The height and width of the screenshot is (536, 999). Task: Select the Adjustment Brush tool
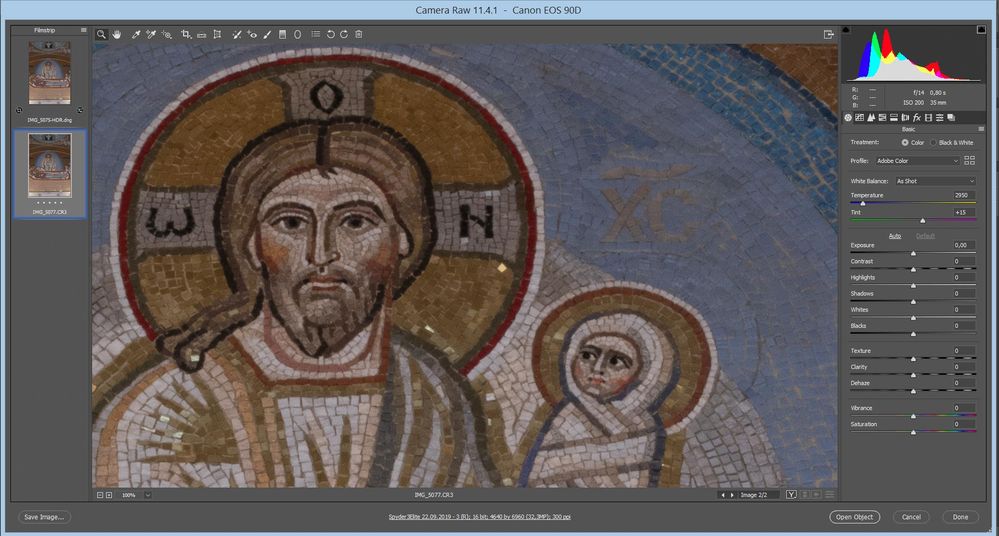[268, 34]
